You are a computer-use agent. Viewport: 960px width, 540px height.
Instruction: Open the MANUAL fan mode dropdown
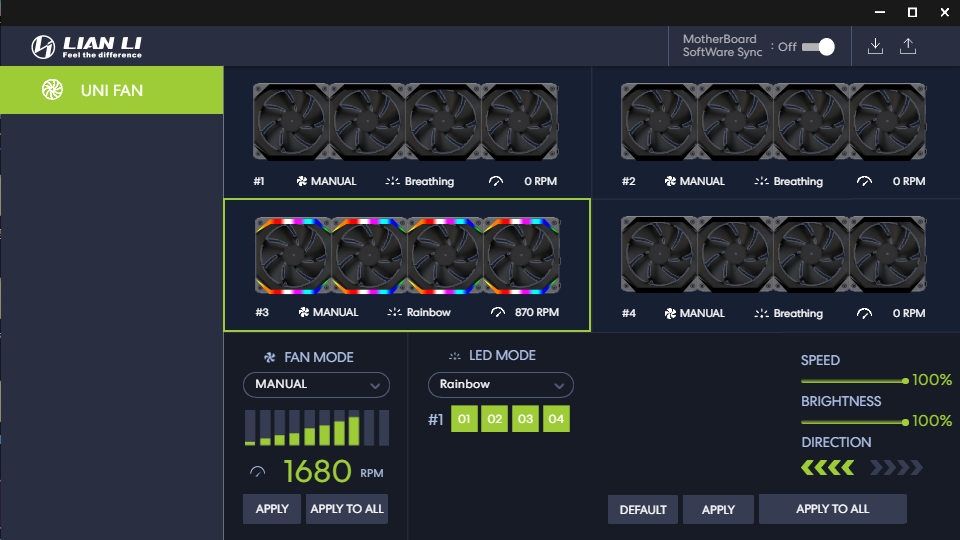[317, 385]
